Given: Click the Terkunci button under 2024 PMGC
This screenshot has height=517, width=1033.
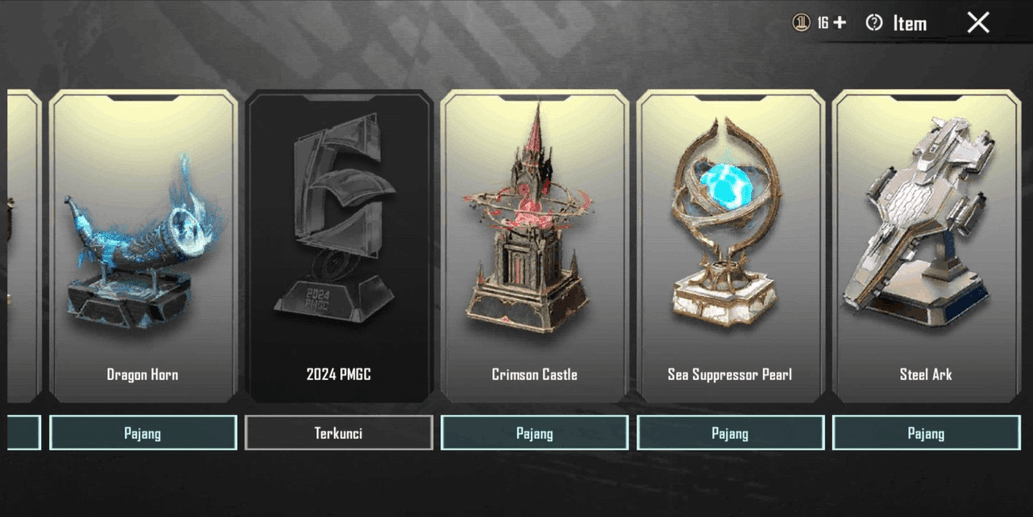Looking at the screenshot, I should [339, 433].
